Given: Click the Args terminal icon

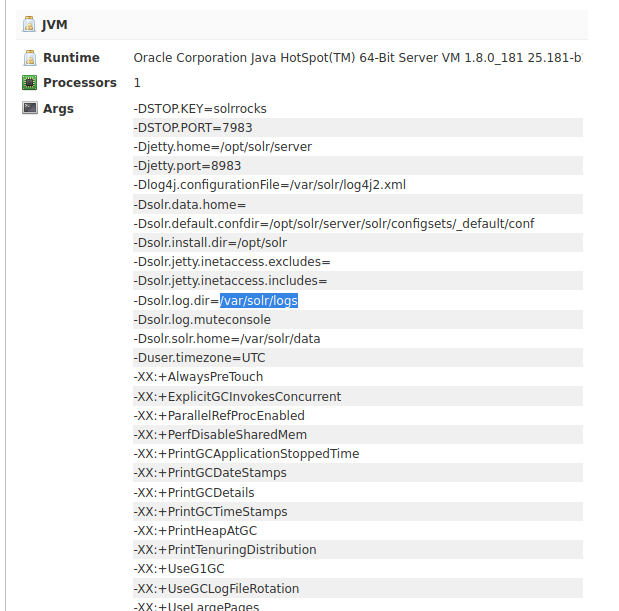Looking at the screenshot, I should [x=30, y=108].
